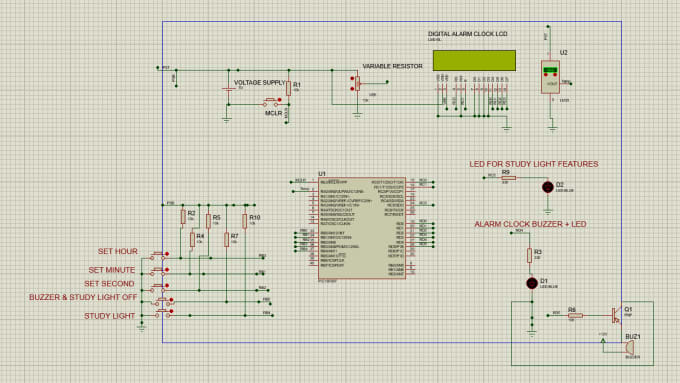
Task: Select the SET HOUR text label
Action: [118, 252]
